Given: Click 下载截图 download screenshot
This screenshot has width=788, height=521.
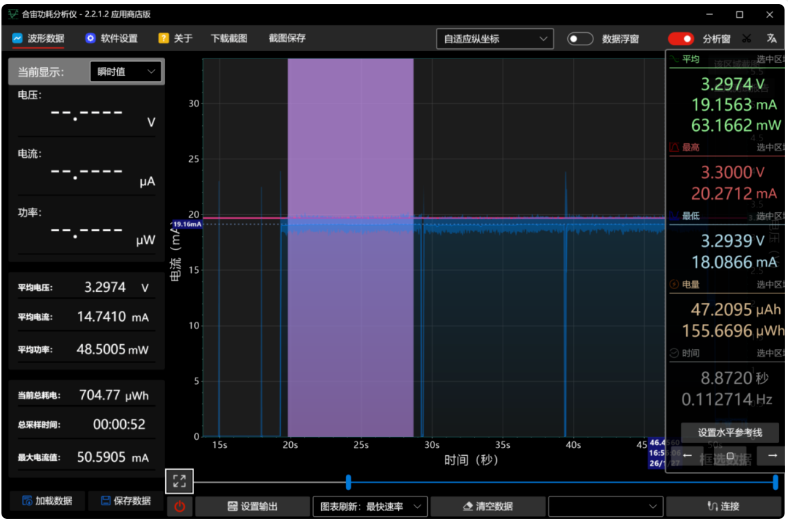Looking at the screenshot, I should click(x=229, y=38).
